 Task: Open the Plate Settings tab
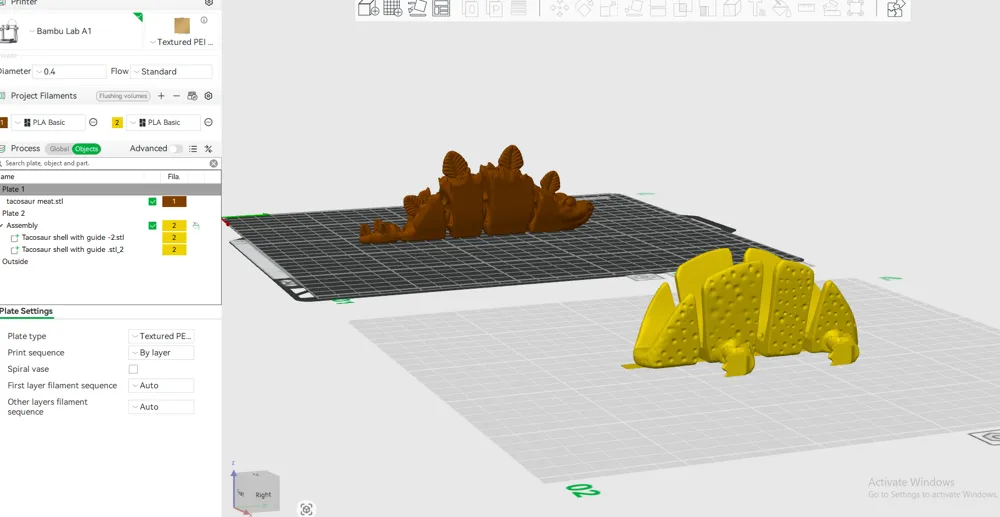pos(26,311)
